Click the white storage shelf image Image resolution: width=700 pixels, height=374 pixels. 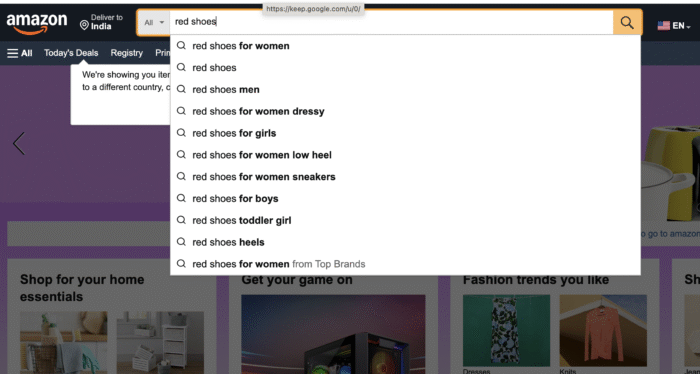[x=160, y=343]
